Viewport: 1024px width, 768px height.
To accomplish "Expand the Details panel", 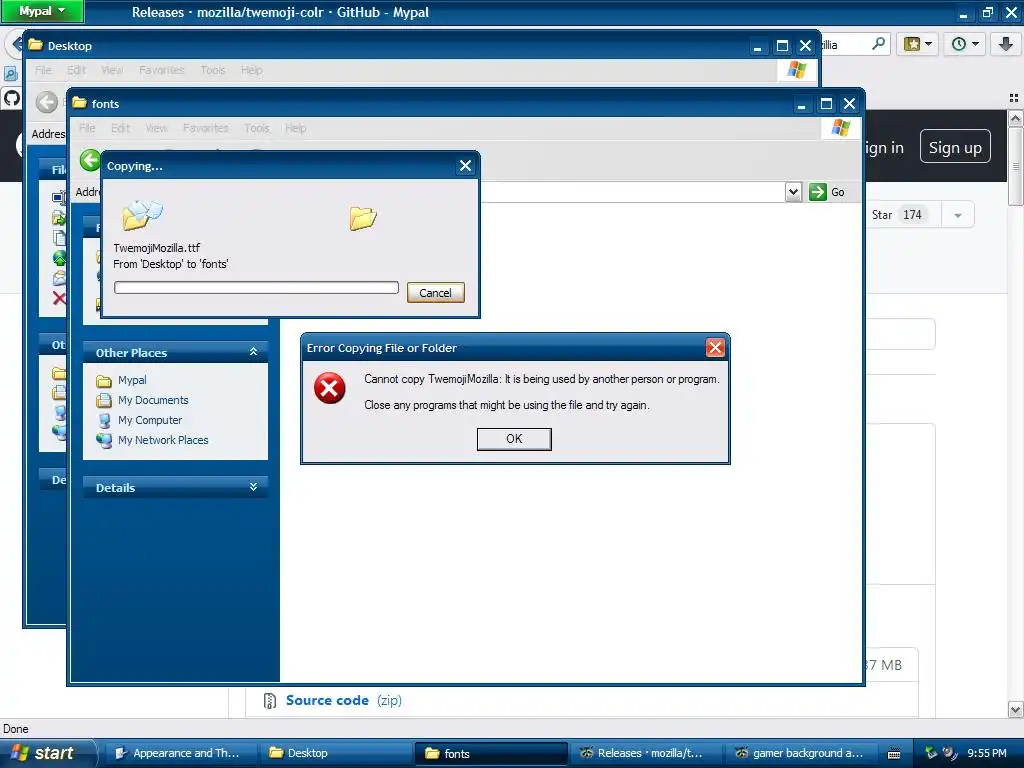I will pos(253,487).
